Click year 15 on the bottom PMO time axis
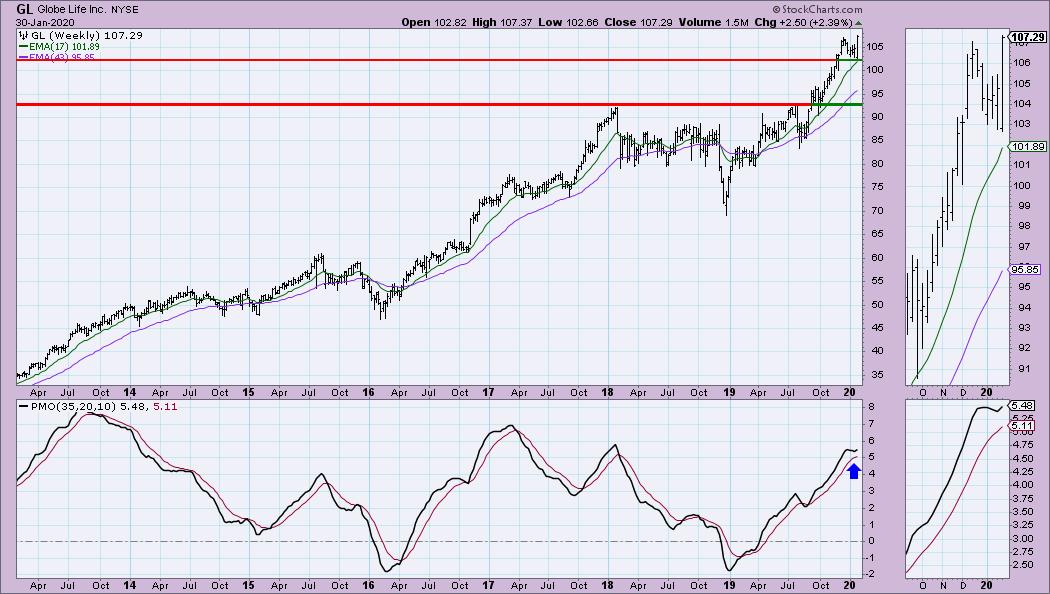The height and width of the screenshot is (594, 1050). pyautogui.click(x=248, y=585)
